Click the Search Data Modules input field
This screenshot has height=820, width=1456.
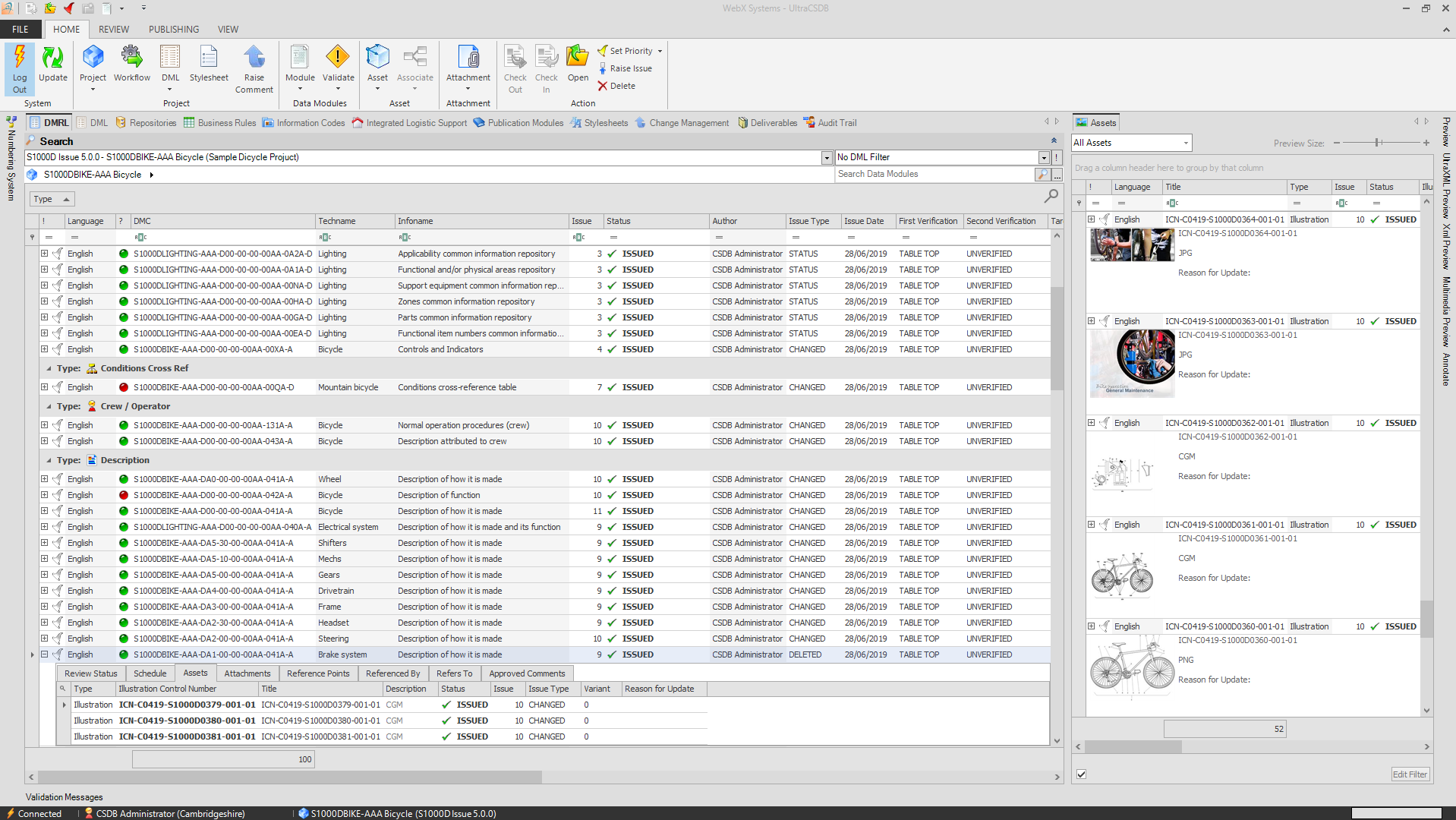coord(934,174)
